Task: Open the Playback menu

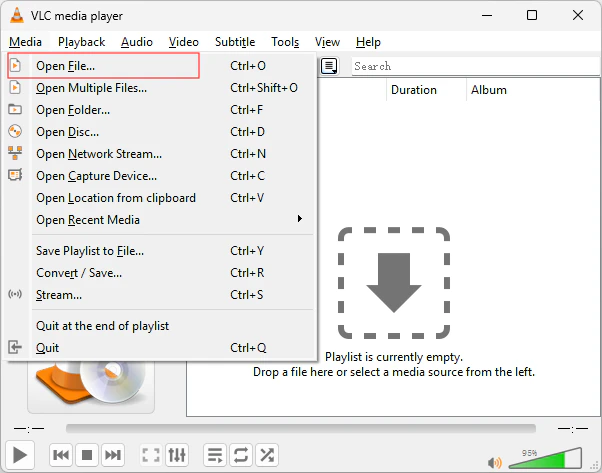Action: [x=81, y=41]
